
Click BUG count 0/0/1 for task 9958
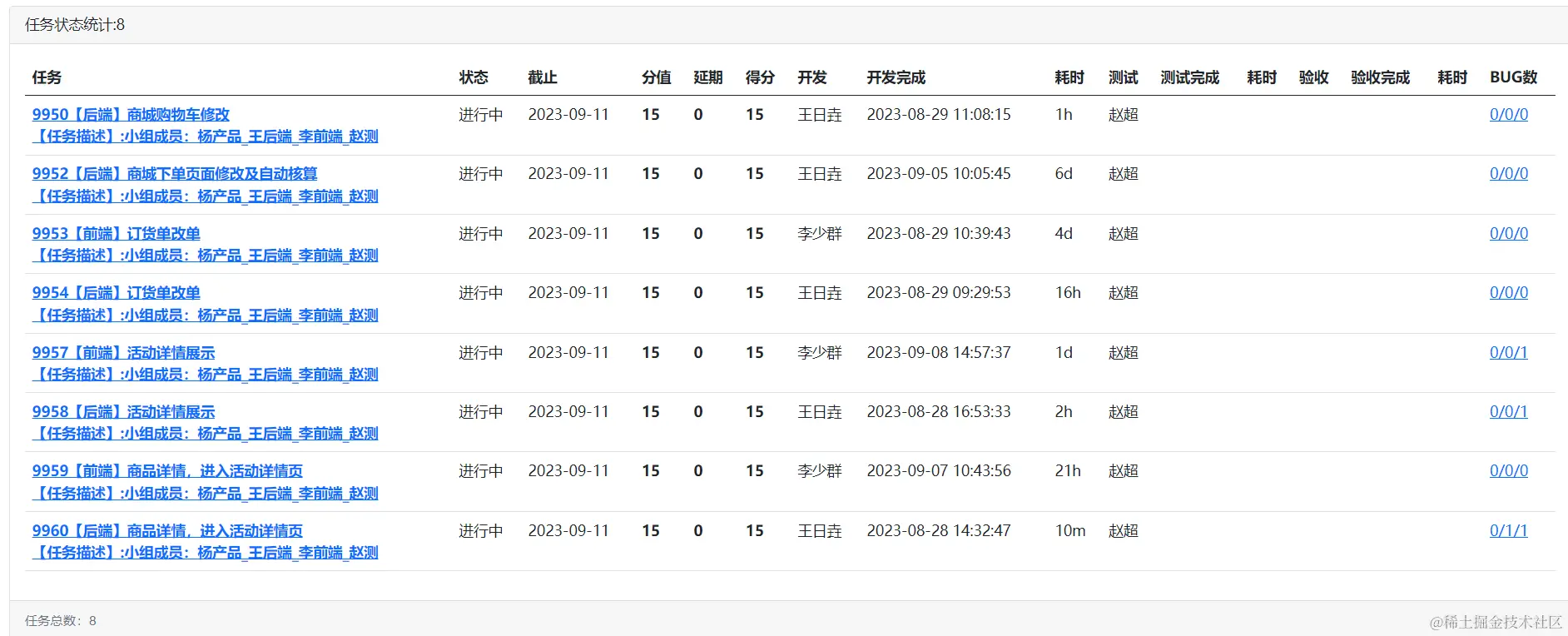tap(1508, 412)
